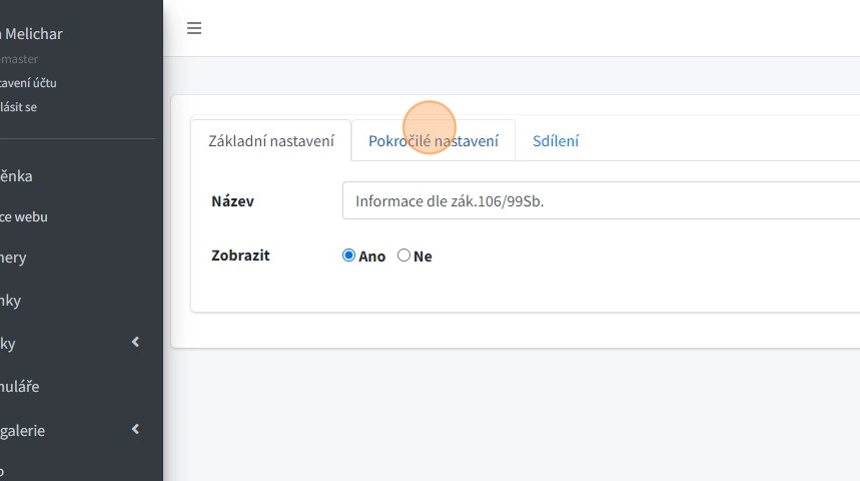Image resolution: width=860 pixels, height=481 pixels.
Task: Expand the chevron next to the 'galerie' item
Action: (135, 430)
